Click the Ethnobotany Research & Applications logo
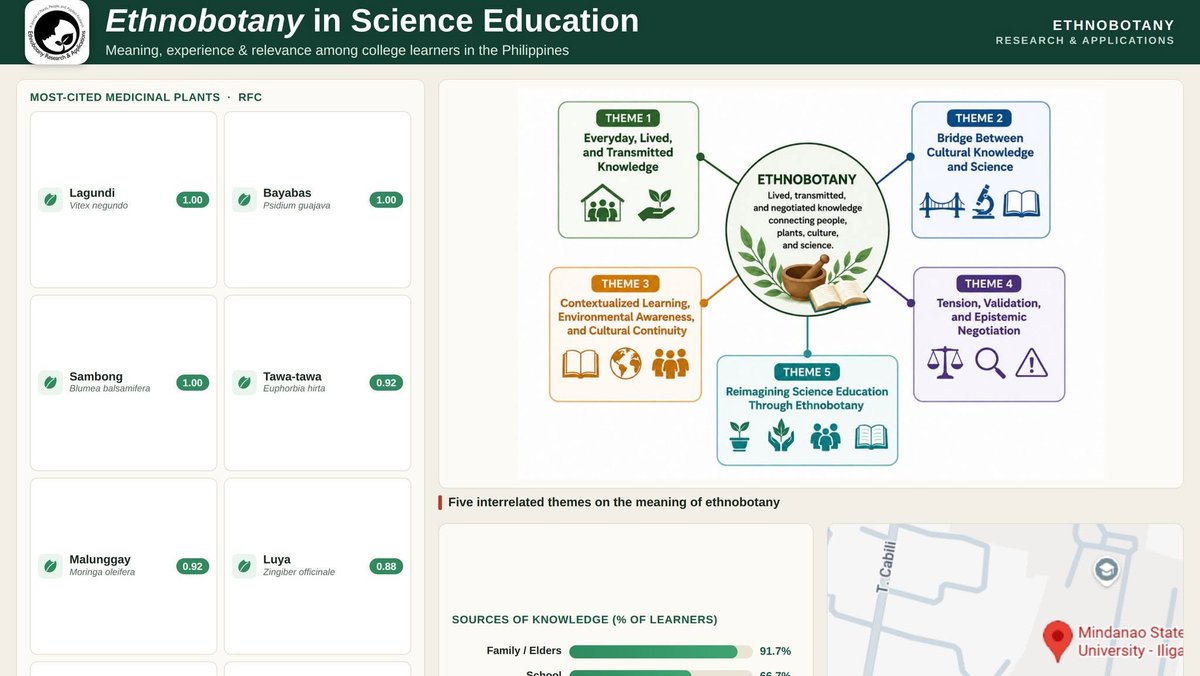Screen dimensions: 1200x676 tap(57, 32)
